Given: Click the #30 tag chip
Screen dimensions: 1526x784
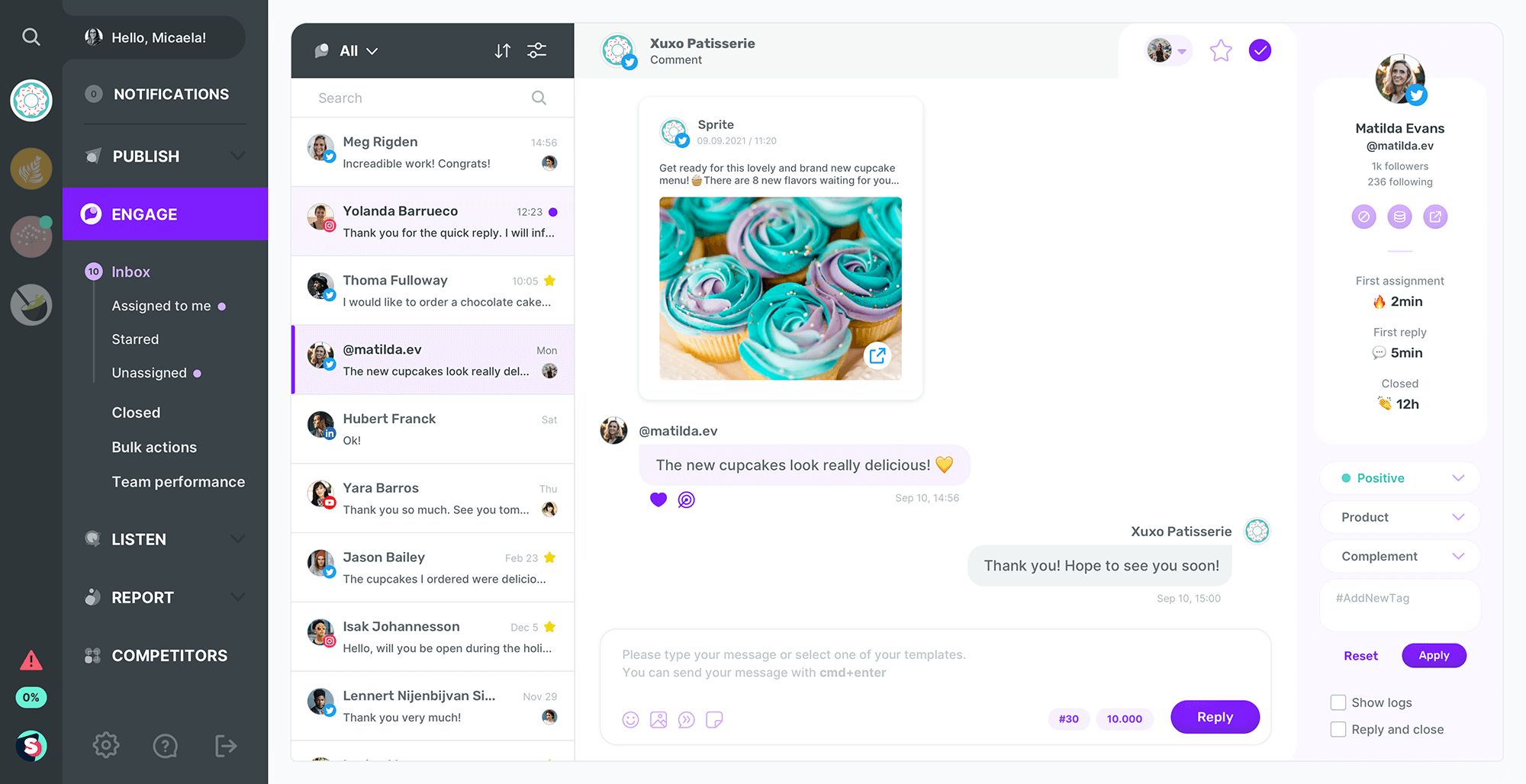Looking at the screenshot, I should click(x=1068, y=718).
